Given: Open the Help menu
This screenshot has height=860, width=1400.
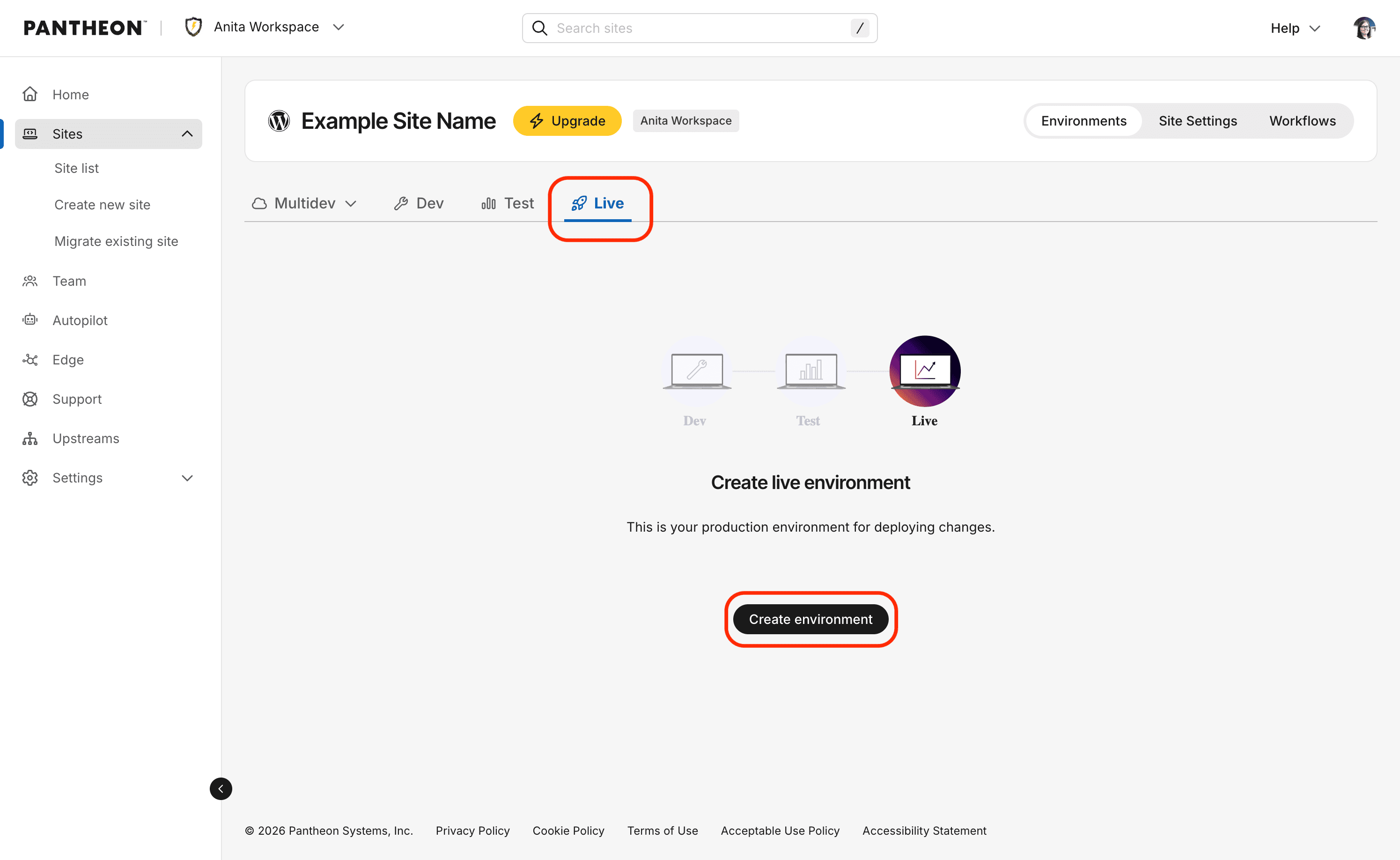Looking at the screenshot, I should tap(1295, 29).
